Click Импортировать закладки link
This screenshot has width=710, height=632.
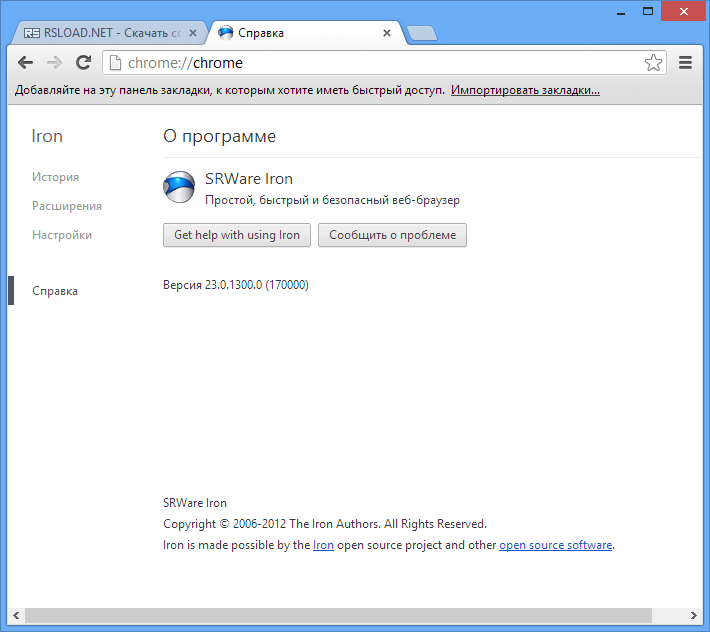525,90
